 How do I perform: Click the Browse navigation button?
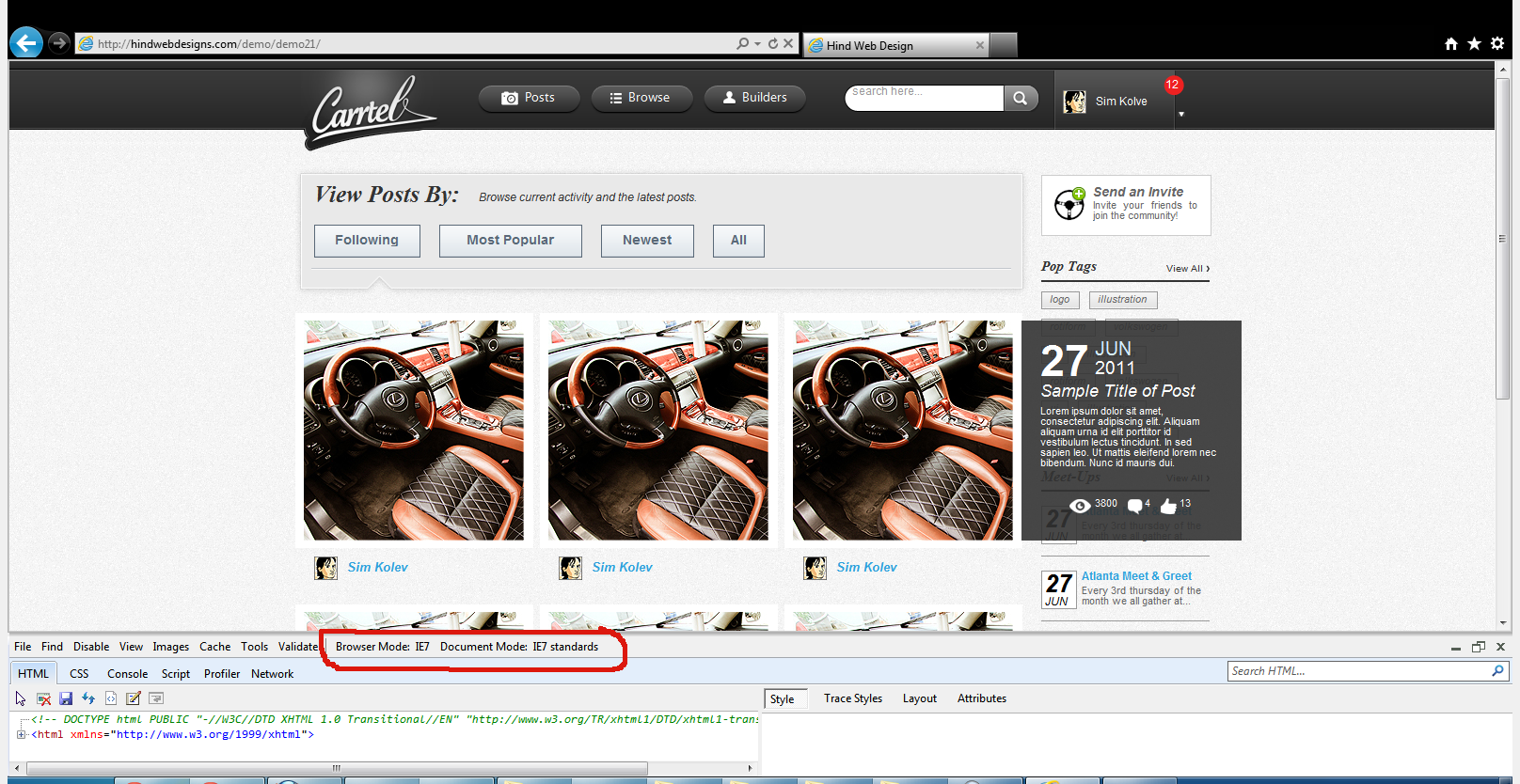[x=641, y=98]
